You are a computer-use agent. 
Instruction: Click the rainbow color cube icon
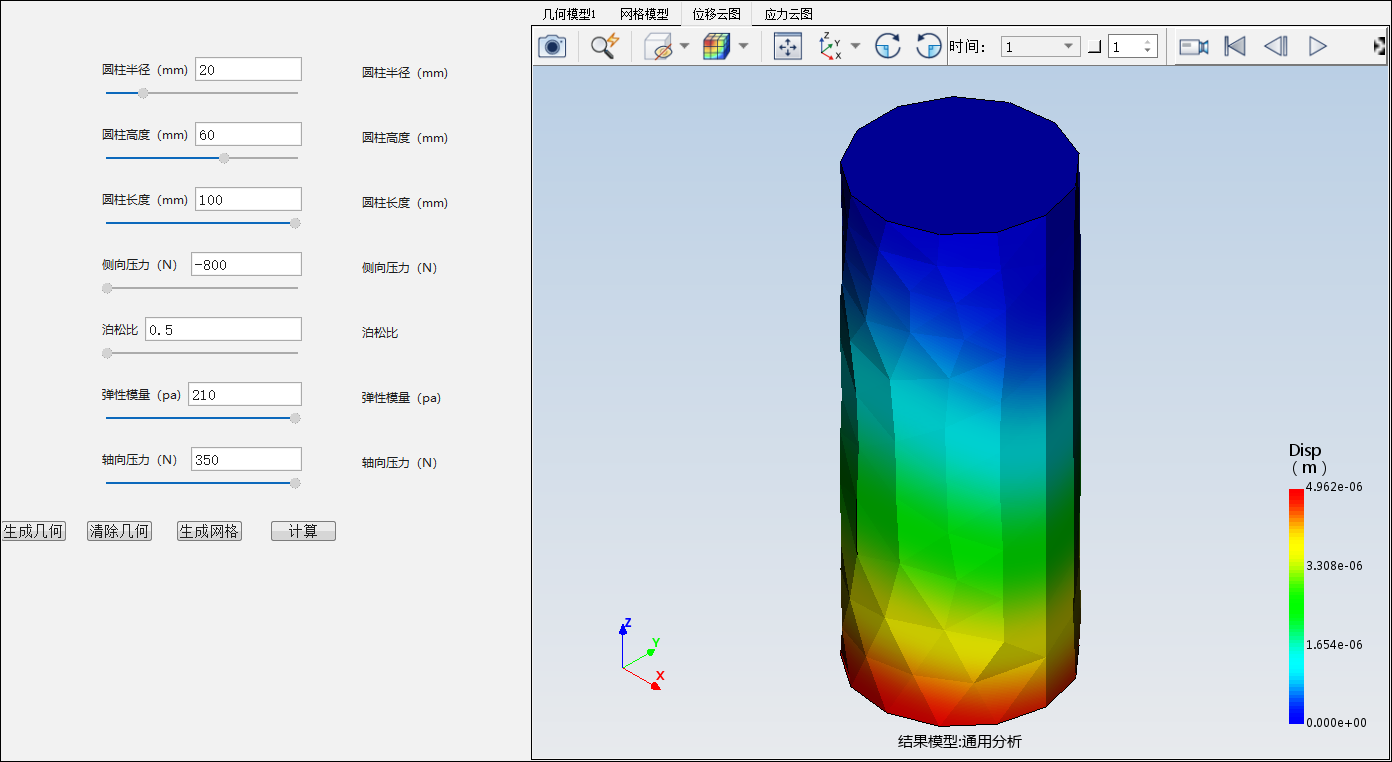pos(716,46)
